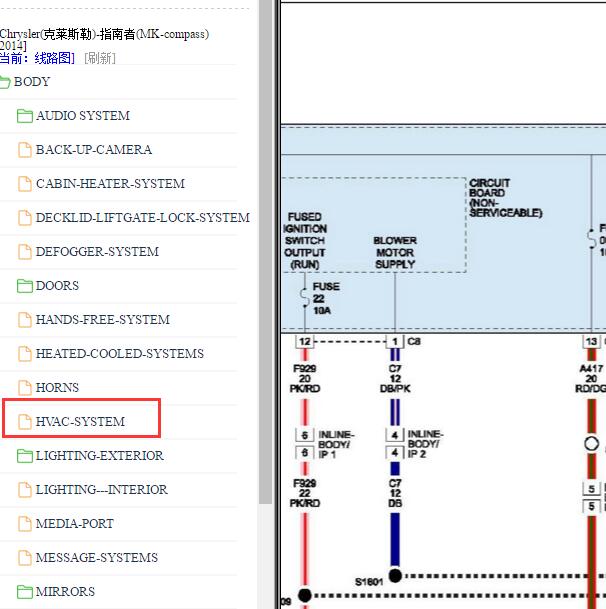This screenshot has height=609, width=606.
Task: Collapse the BODY folder icon
Action: (5, 82)
